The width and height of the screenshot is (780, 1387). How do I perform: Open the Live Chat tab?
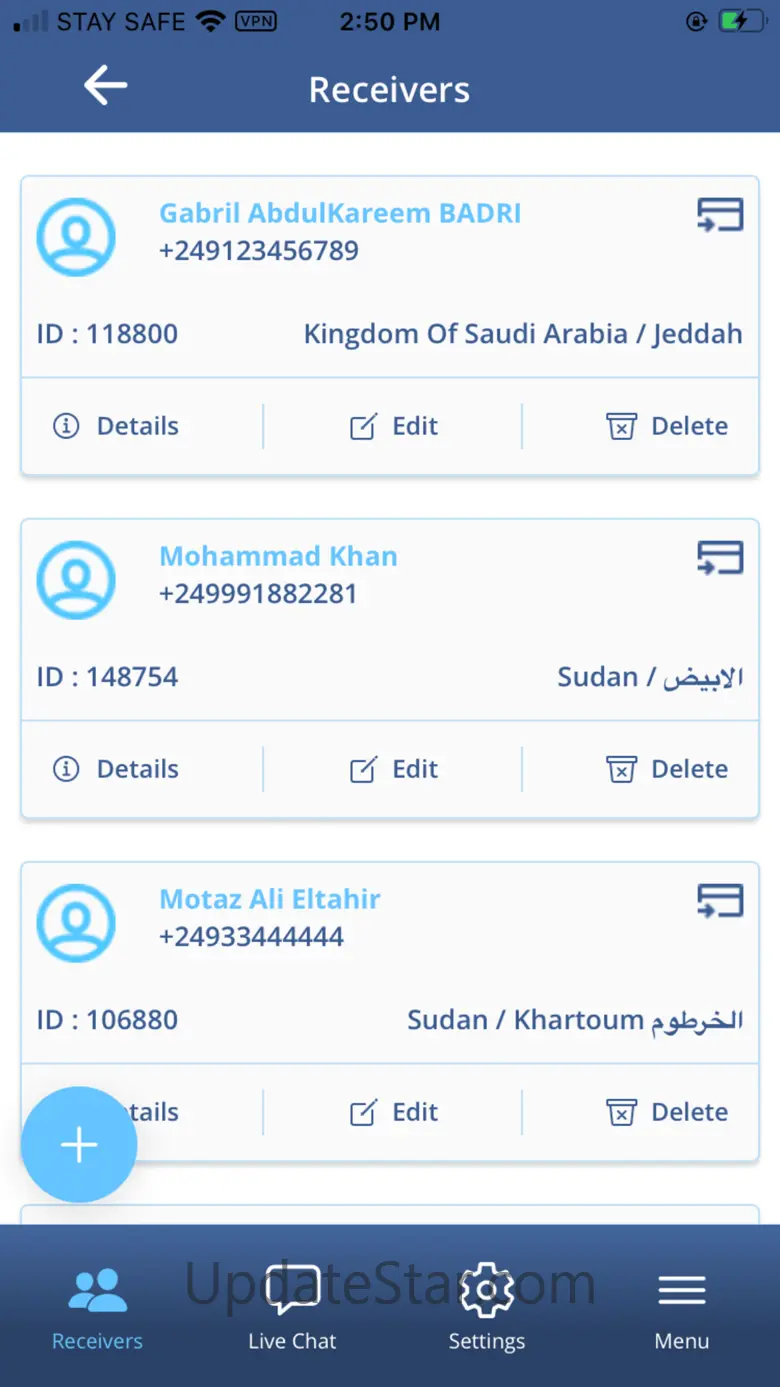292,1308
